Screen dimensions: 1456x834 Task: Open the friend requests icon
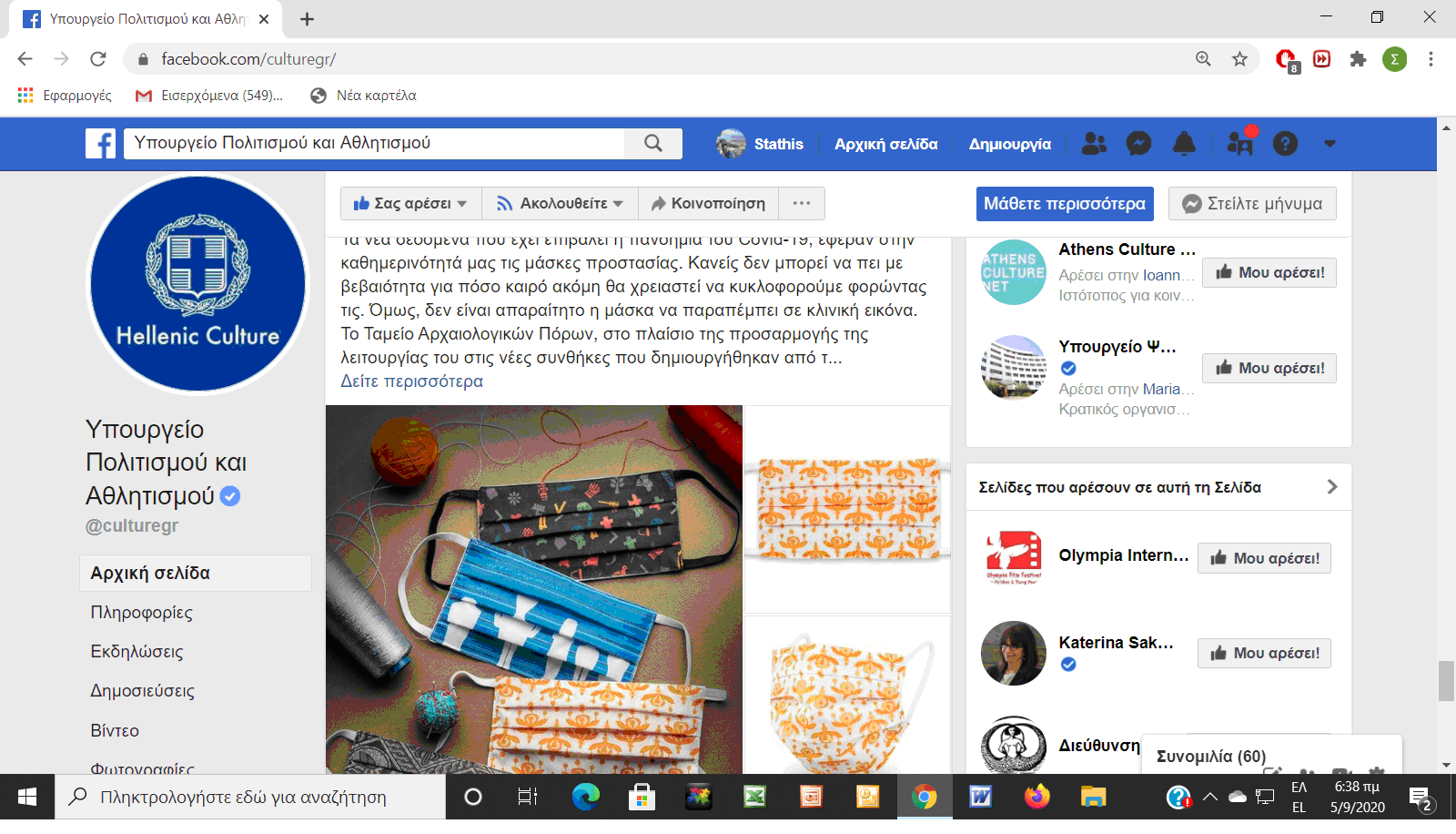[1094, 144]
